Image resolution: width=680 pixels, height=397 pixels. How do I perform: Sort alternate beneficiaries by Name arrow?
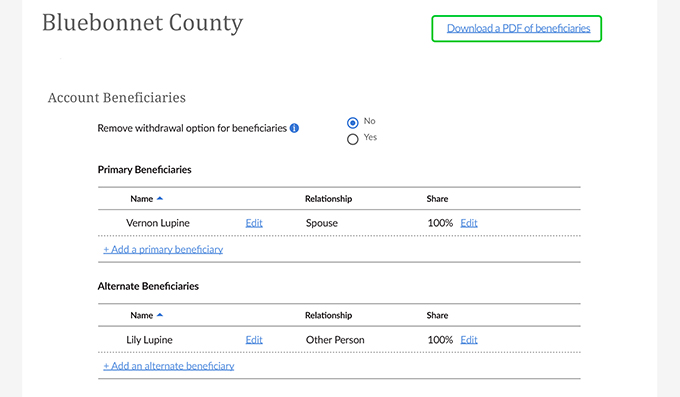160,315
